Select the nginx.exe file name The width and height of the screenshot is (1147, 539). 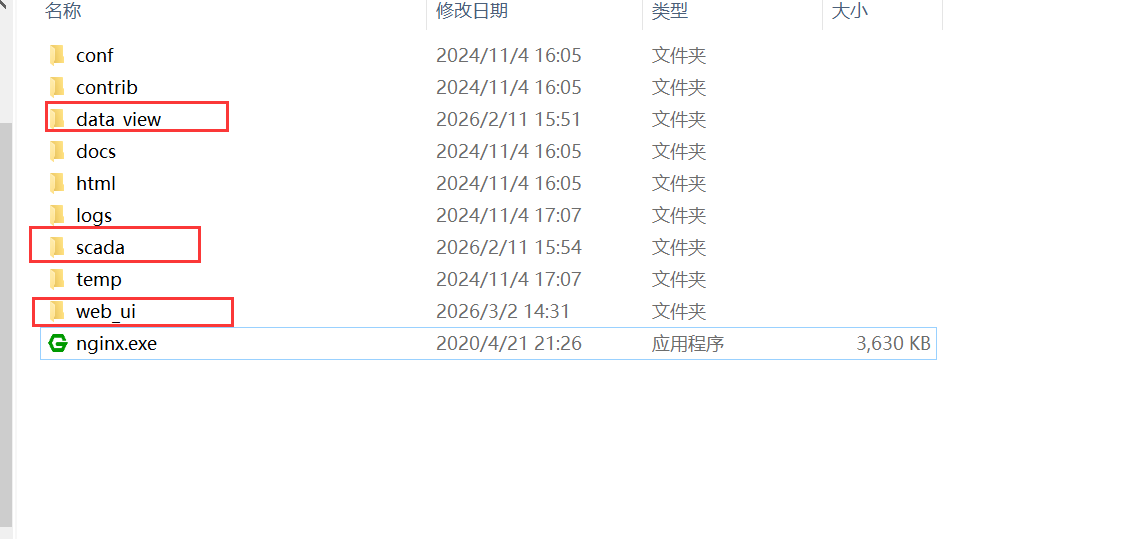pos(116,344)
